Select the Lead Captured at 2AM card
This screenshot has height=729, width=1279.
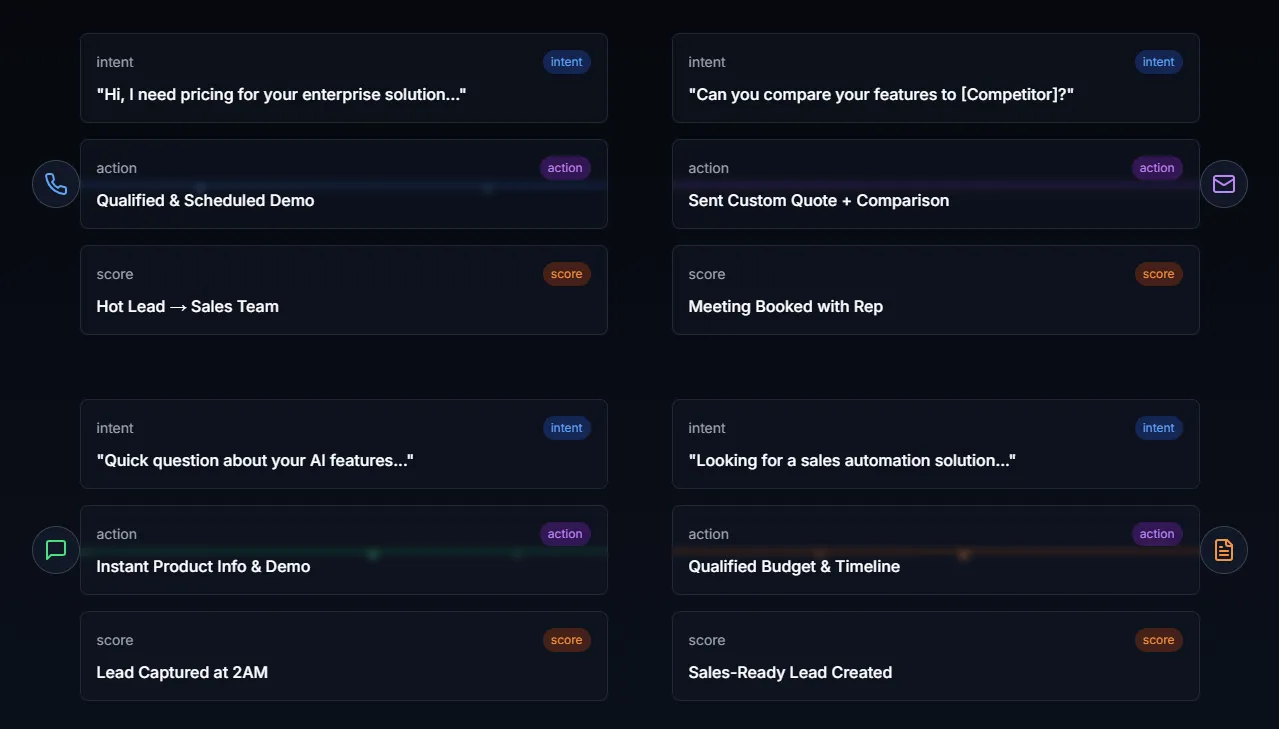[x=343, y=657]
